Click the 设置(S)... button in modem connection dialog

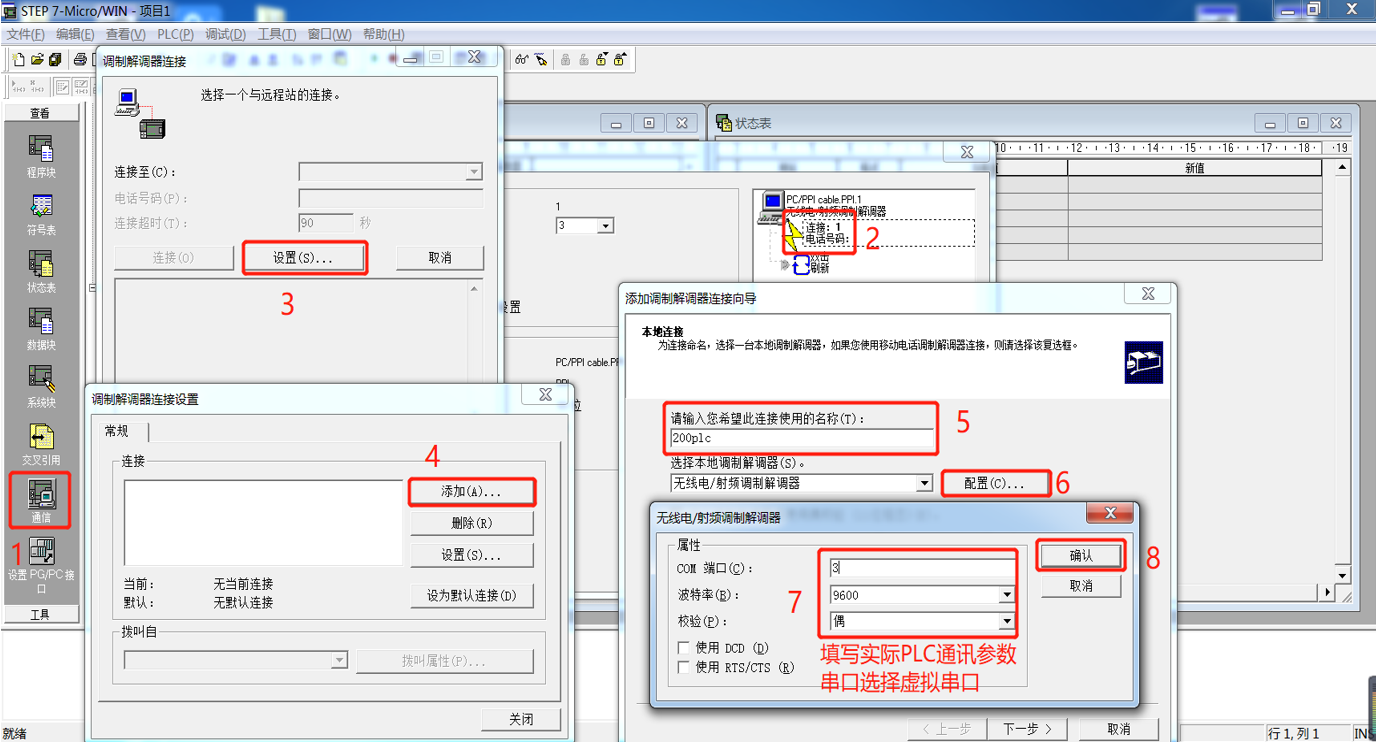304,258
